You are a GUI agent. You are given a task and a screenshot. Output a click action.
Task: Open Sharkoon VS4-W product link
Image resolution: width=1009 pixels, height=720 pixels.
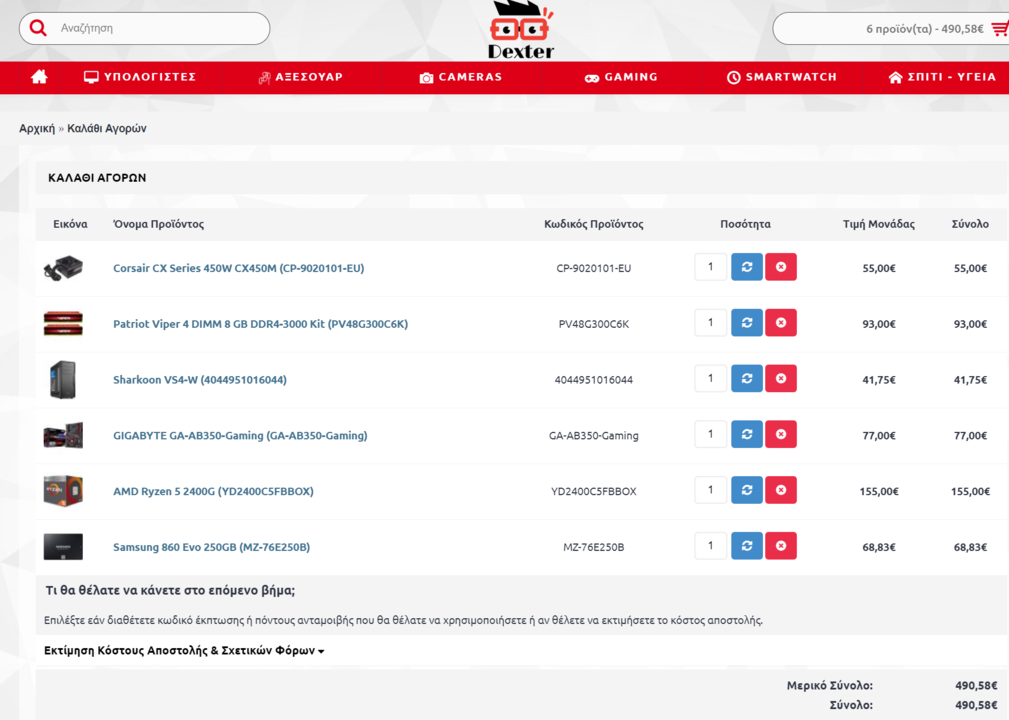tap(200, 380)
